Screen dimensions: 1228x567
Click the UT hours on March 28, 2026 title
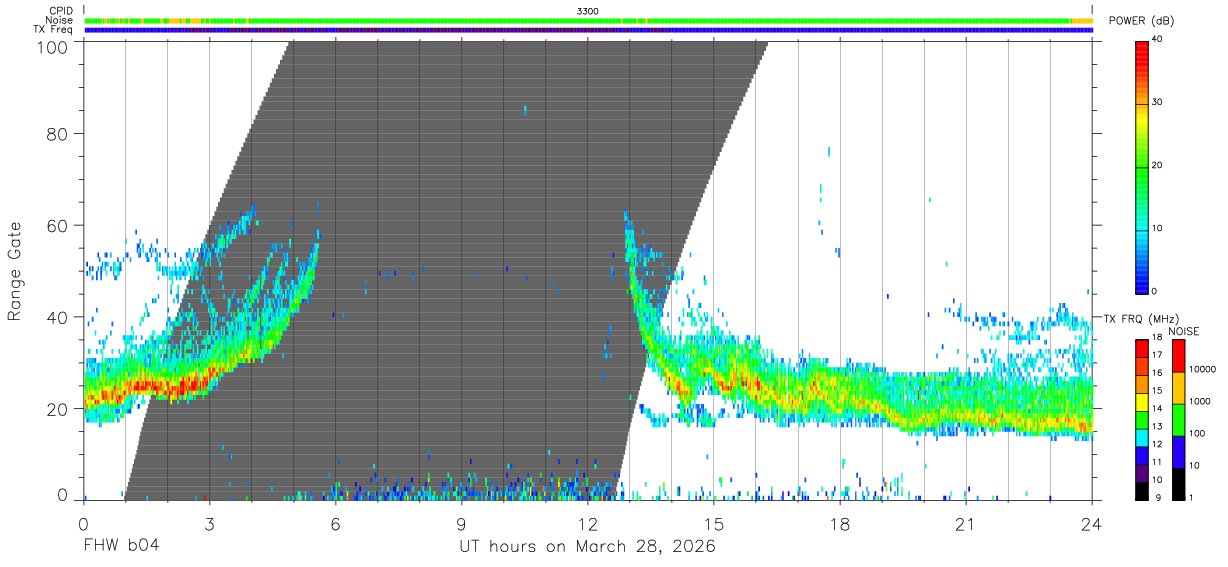tap(587, 548)
